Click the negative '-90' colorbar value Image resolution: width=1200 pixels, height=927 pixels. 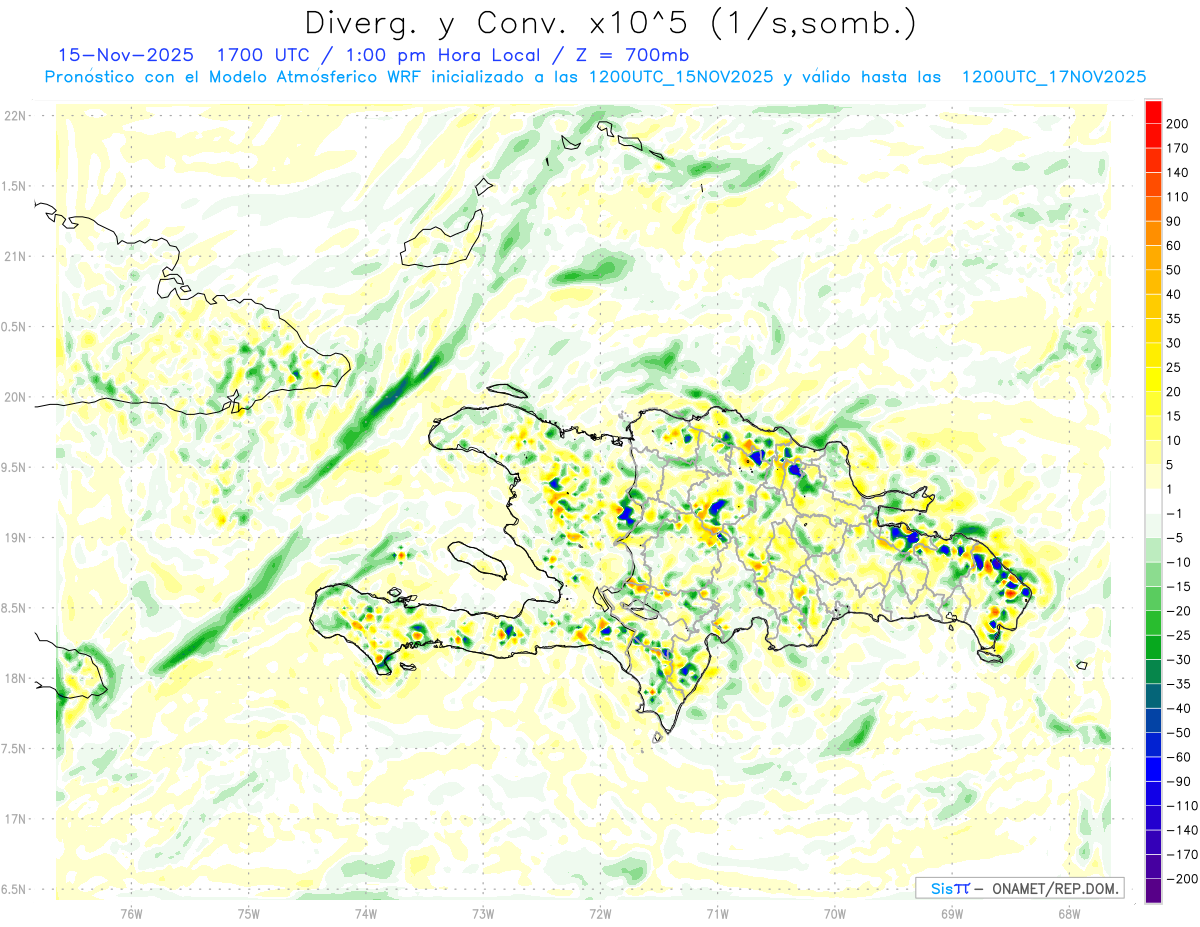pos(1178,782)
